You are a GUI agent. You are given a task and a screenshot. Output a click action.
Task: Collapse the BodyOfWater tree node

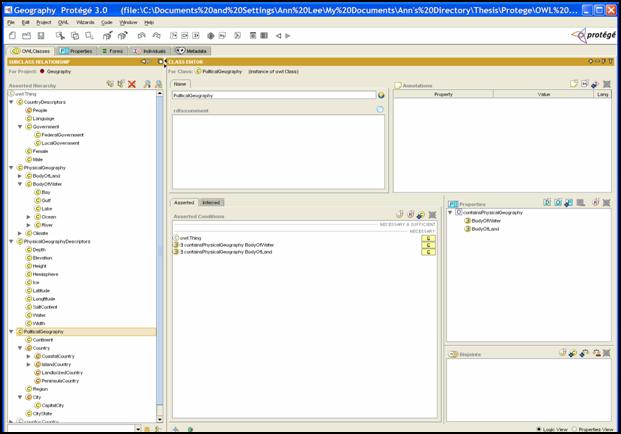pos(20,184)
